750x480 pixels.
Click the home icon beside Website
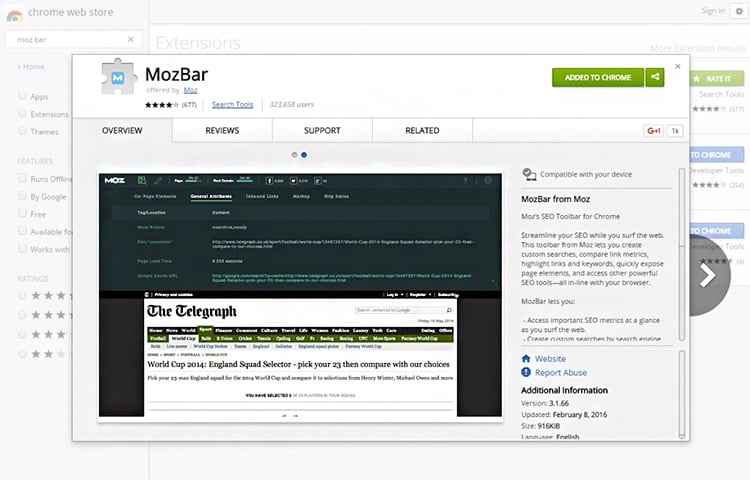point(526,359)
